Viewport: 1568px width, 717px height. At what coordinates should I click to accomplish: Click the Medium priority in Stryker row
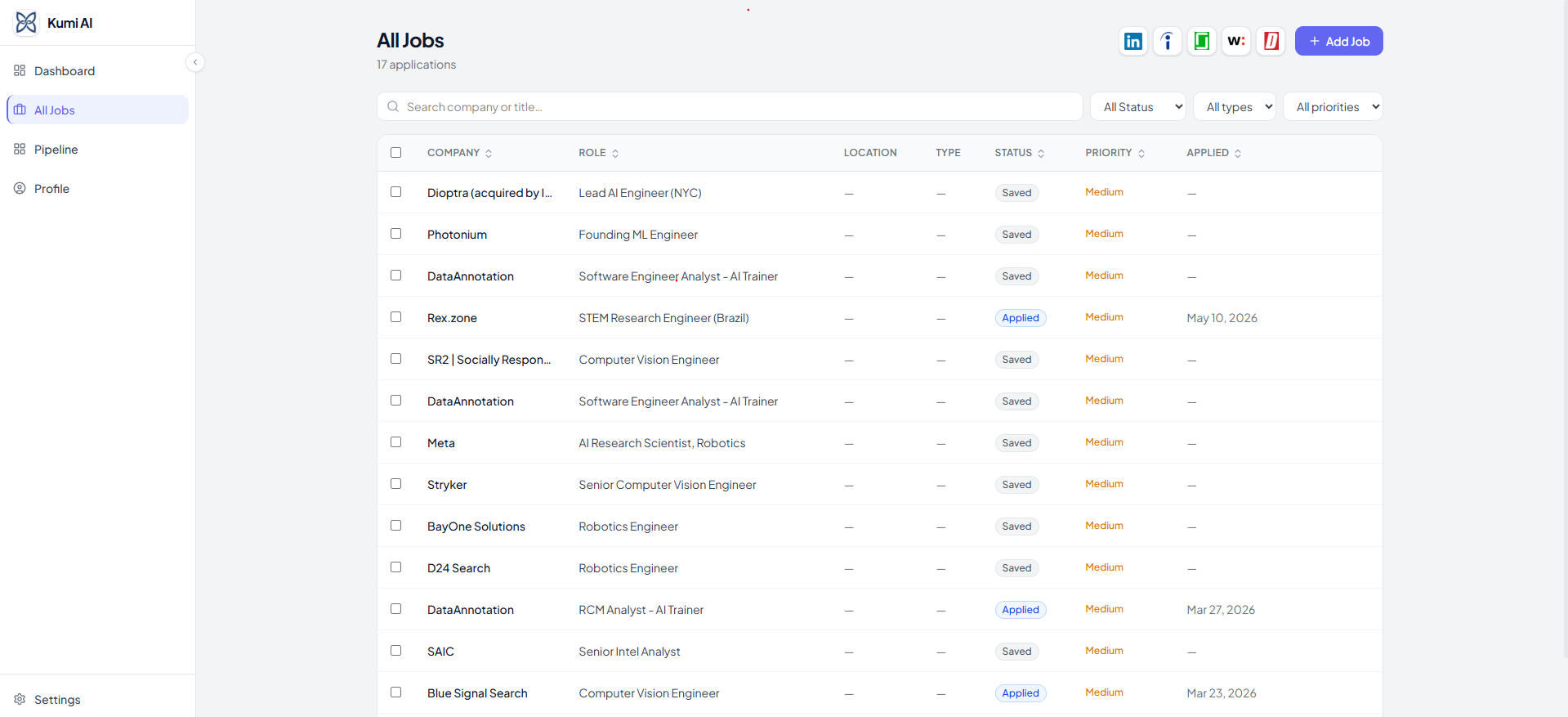point(1104,484)
